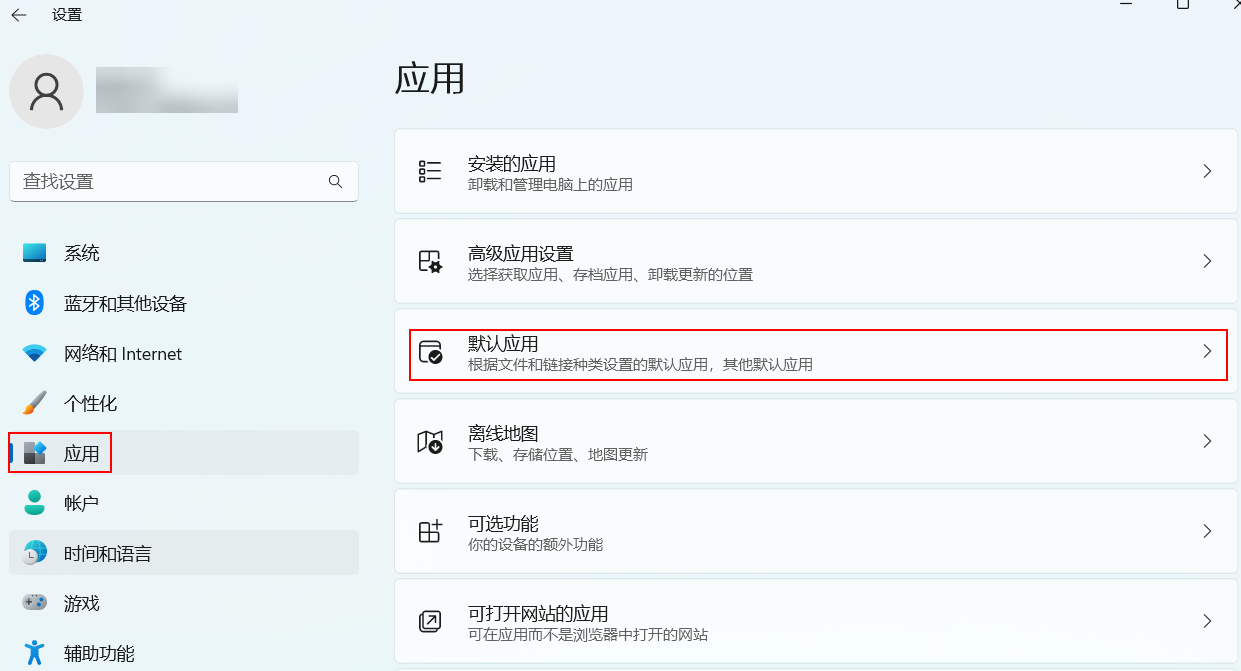This screenshot has height=671, width=1241.
Task: Click the 可选功能 grid-plus icon
Action: (x=430, y=531)
